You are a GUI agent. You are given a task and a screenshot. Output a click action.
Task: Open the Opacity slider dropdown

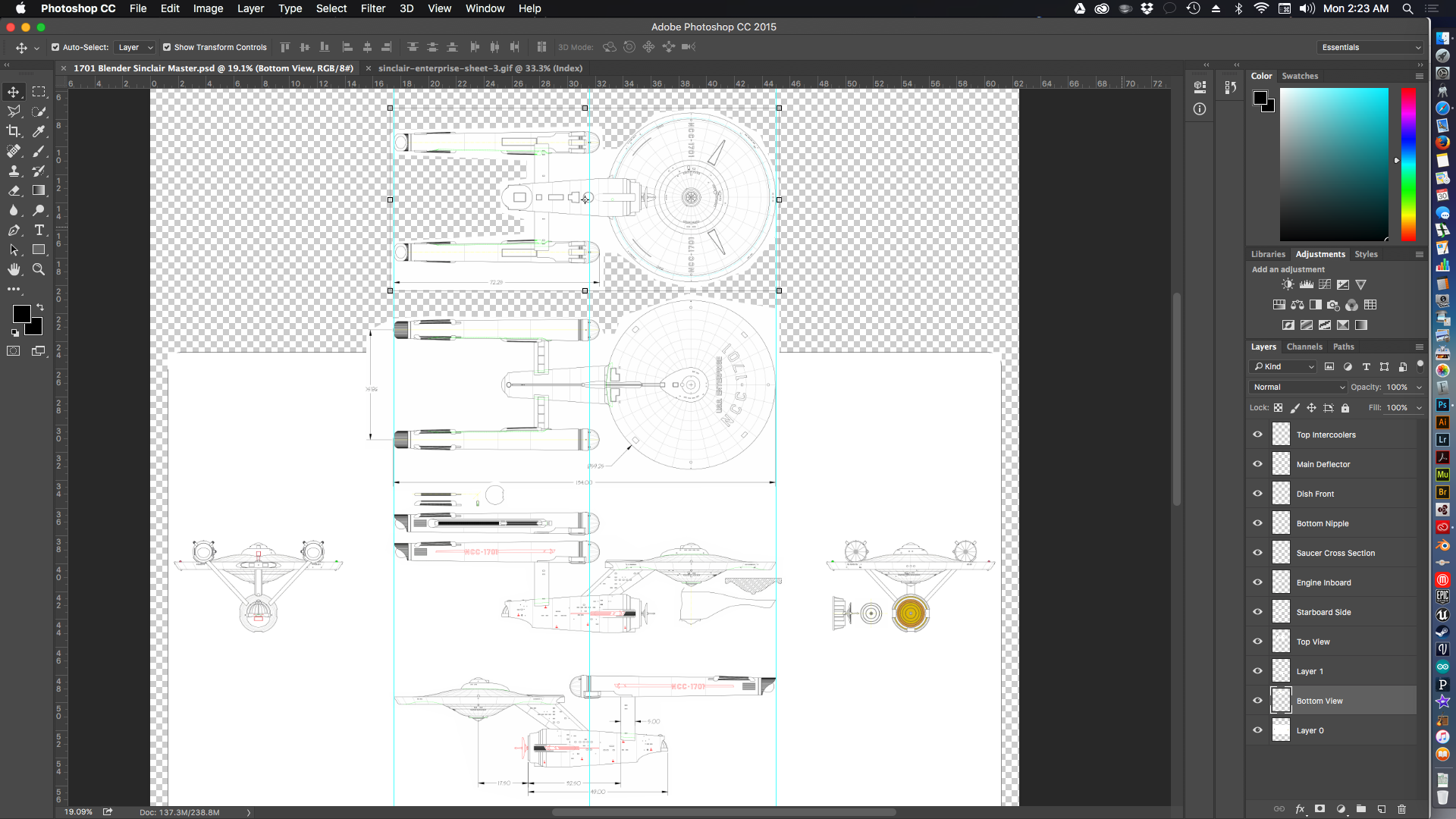pos(1420,387)
